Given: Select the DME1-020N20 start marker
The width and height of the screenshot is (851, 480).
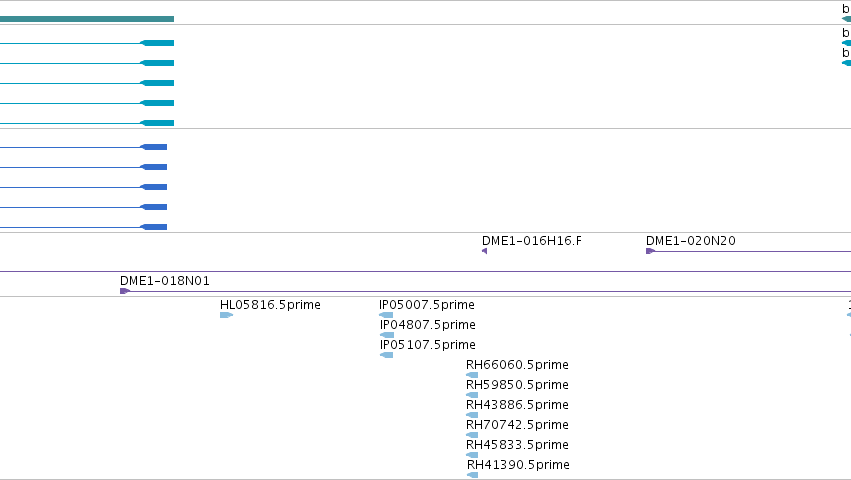Looking at the screenshot, I should coord(650,251).
